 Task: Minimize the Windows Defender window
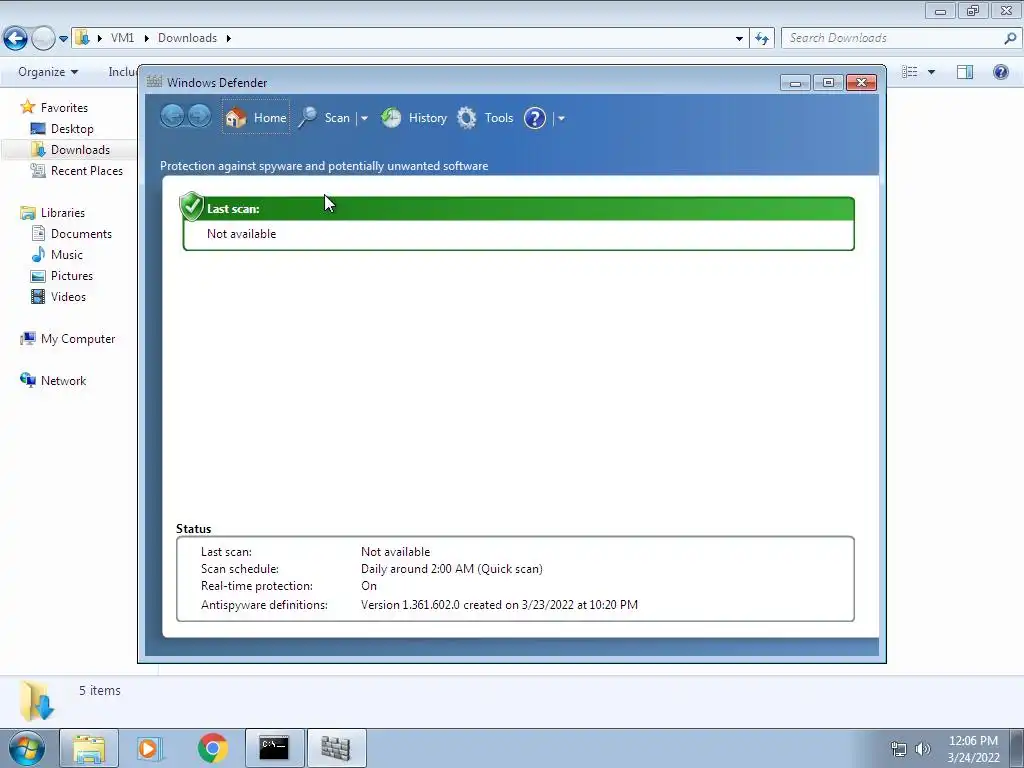point(795,82)
